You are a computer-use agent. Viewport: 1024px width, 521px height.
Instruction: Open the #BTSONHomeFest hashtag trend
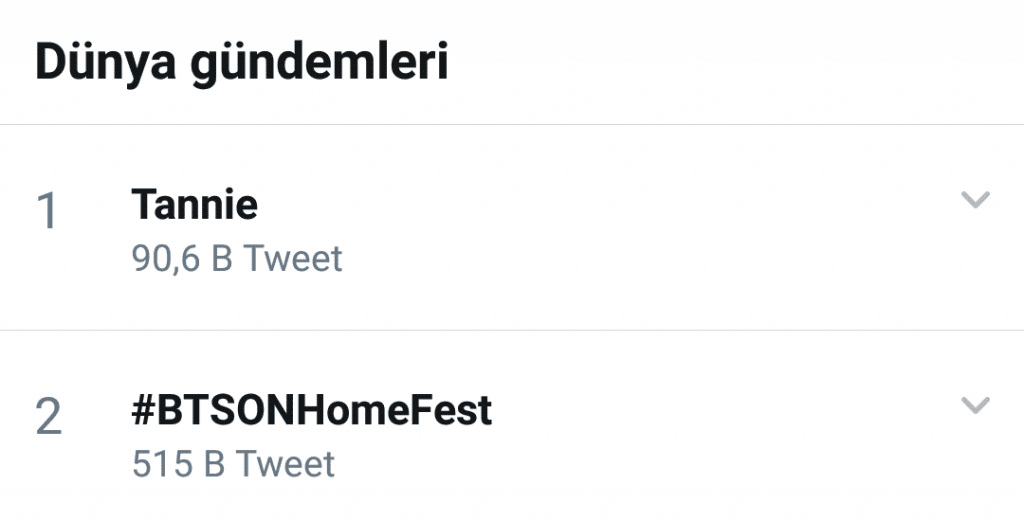311,410
